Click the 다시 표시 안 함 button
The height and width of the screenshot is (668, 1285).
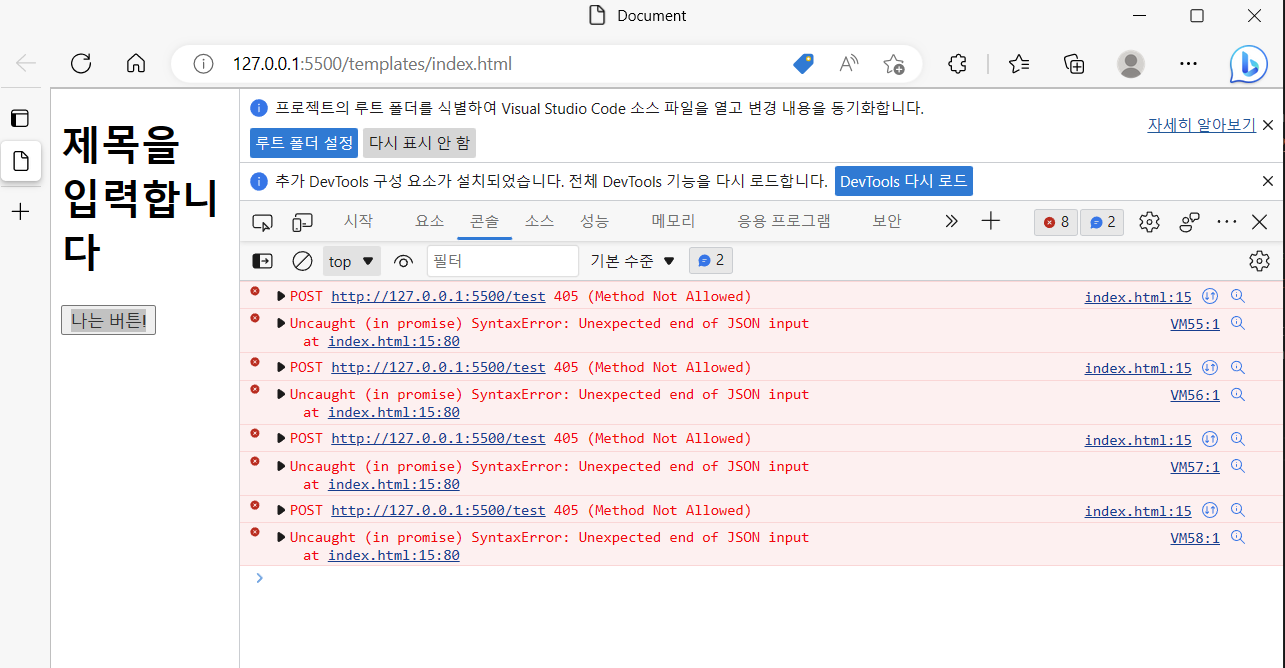[419, 142]
